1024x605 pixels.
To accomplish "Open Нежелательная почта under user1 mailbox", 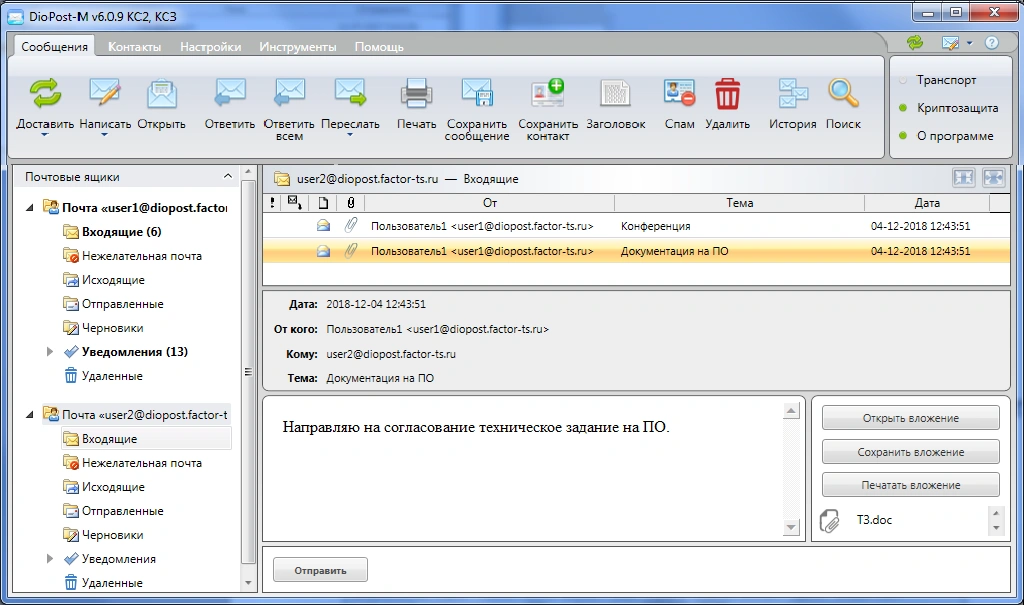I will [x=142, y=256].
